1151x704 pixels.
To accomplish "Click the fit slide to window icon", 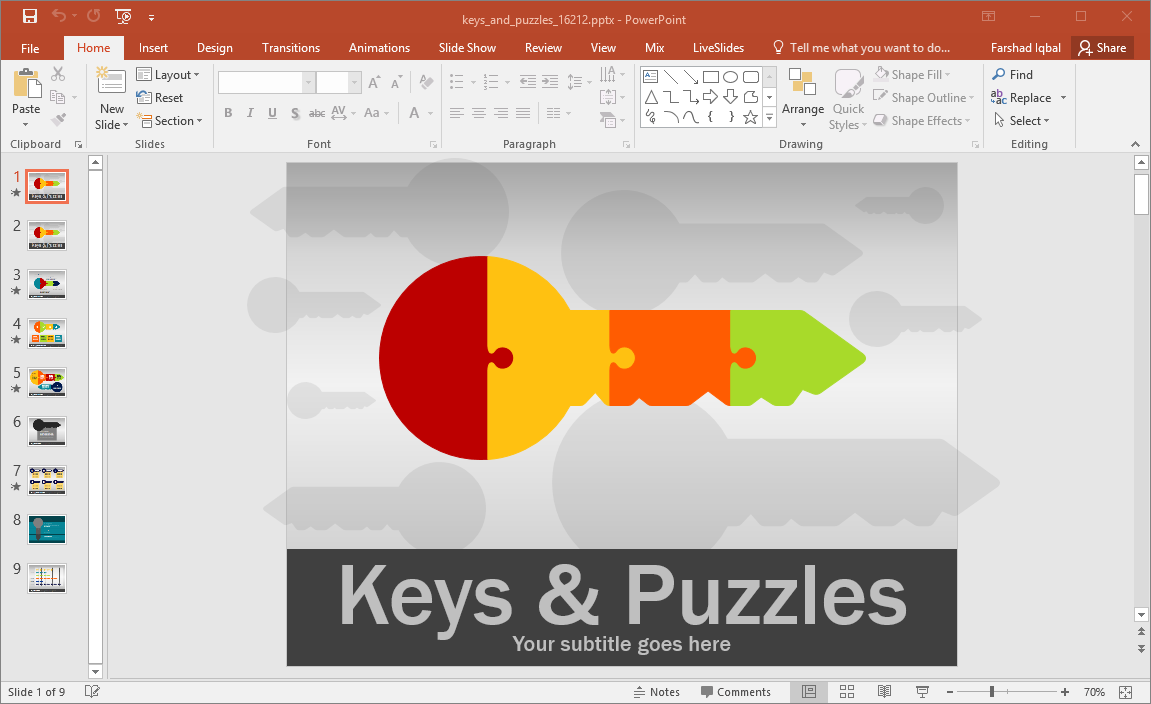I will pyautogui.click(x=1125, y=692).
